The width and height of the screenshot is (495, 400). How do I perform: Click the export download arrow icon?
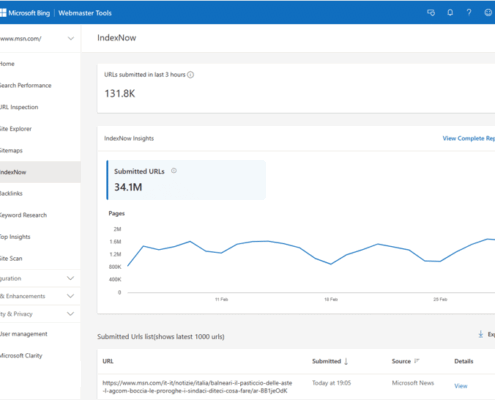pos(481,334)
